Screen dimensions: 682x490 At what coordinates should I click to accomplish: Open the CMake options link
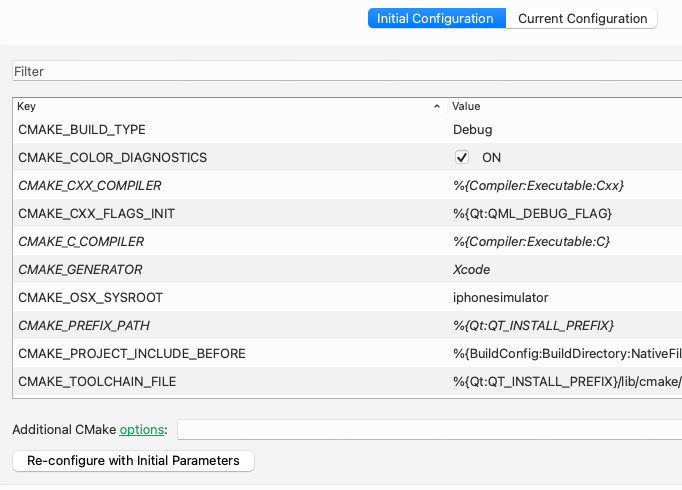141,430
